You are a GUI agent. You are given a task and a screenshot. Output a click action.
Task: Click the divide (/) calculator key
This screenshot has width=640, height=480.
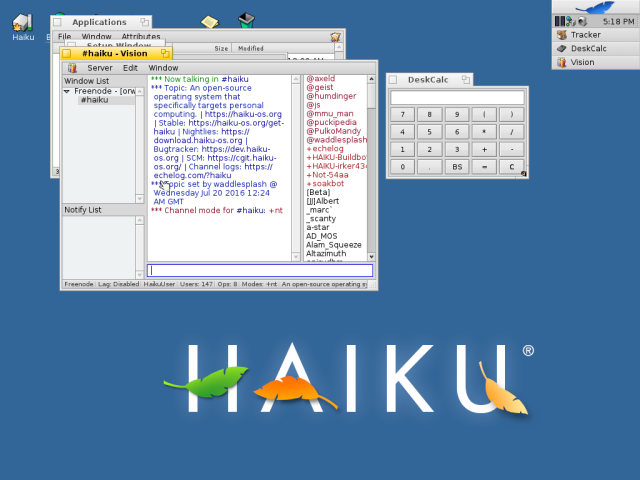coord(511,132)
